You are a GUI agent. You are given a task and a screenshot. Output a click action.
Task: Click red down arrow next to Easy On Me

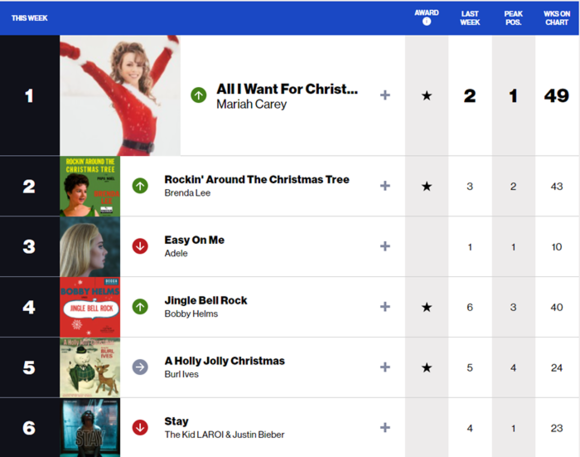pyautogui.click(x=140, y=246)
